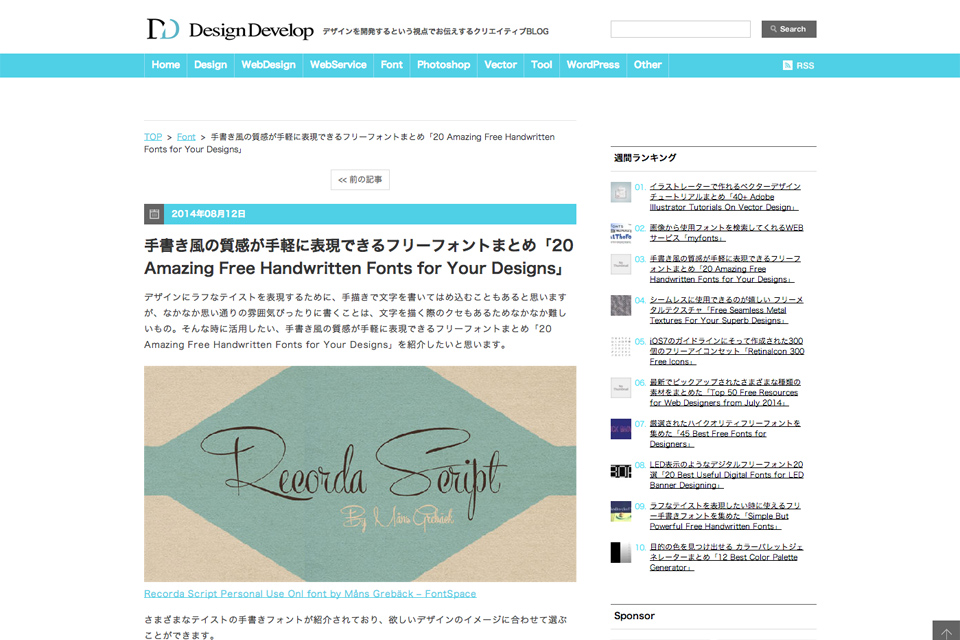The width and height of the screenshot is (960, 640).
Task: Open the Vector menu item
Action: pyautogui.click(x=500, y=65)
